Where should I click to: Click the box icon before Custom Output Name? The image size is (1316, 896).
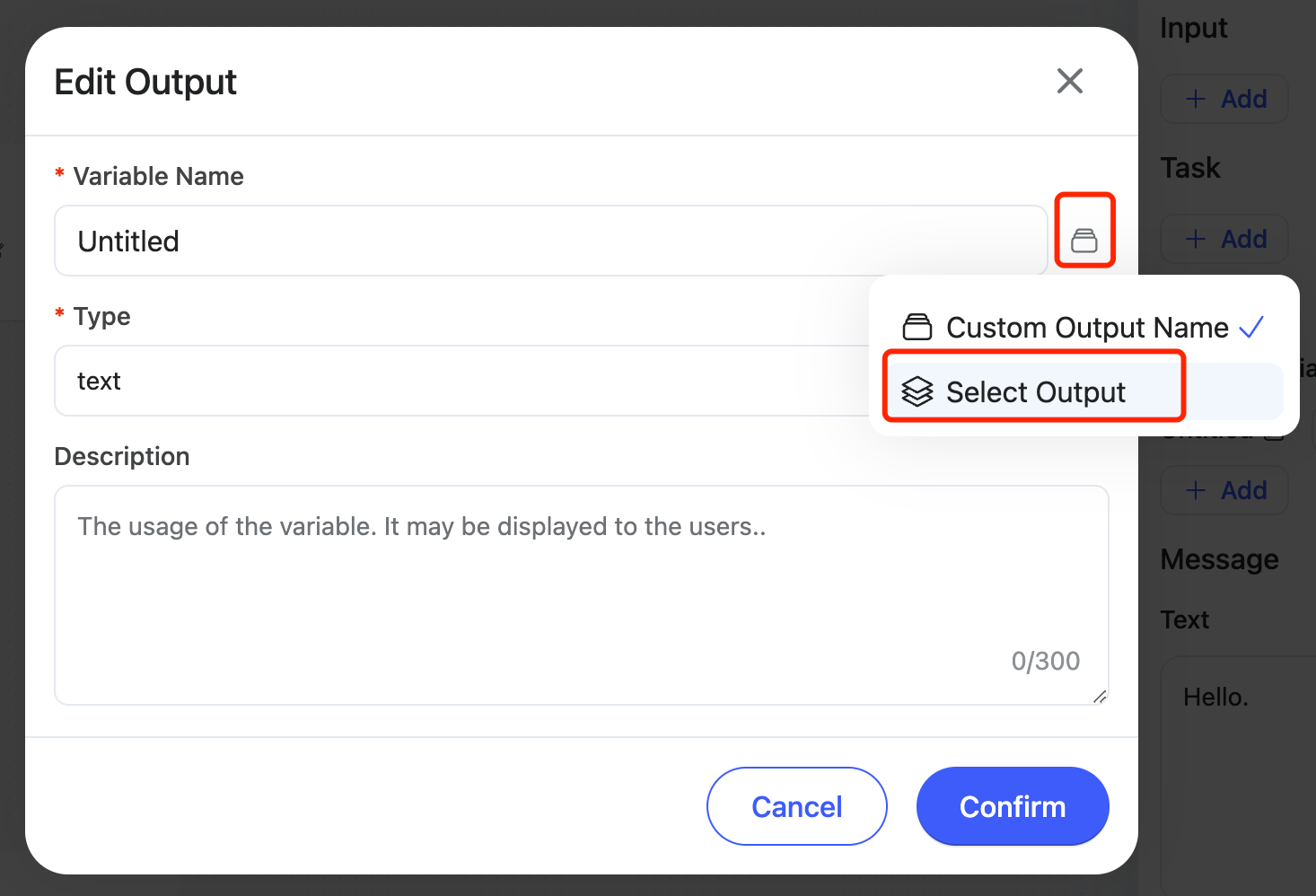(x=917, y=327)
